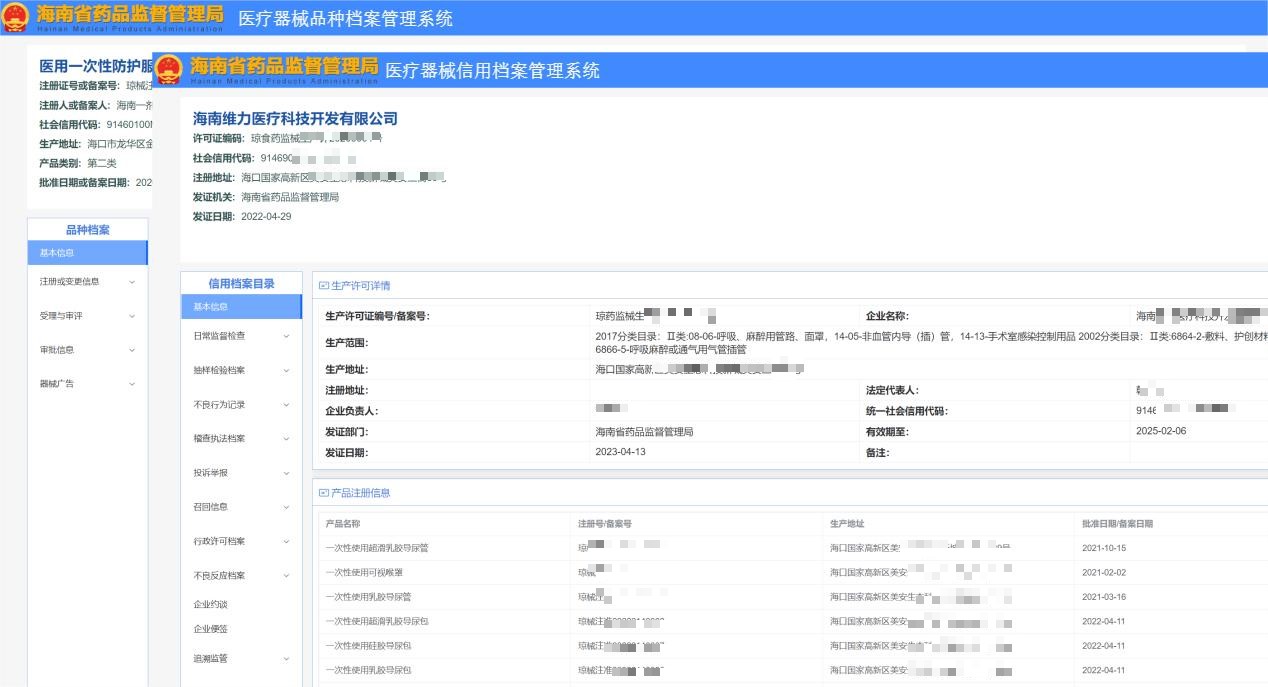Expand the 投诉举报 chevron
The height and width of the screenshot is (687, 1268).
286,473
